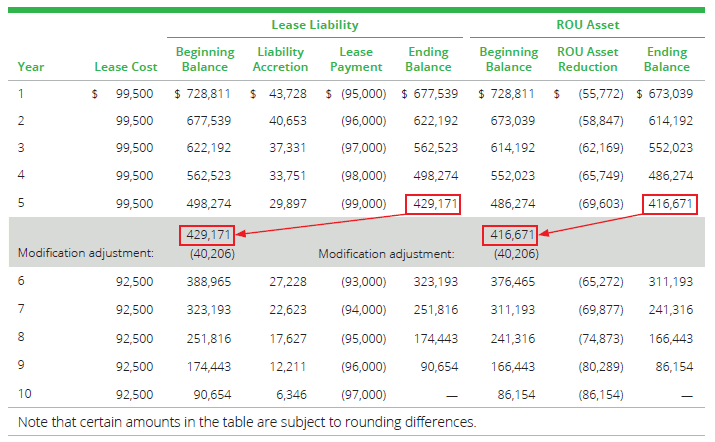The height and width of the screenshot is (442, 715).
Task: Click the "Liability Accretion" column header
Action: [x=281, y=59]
